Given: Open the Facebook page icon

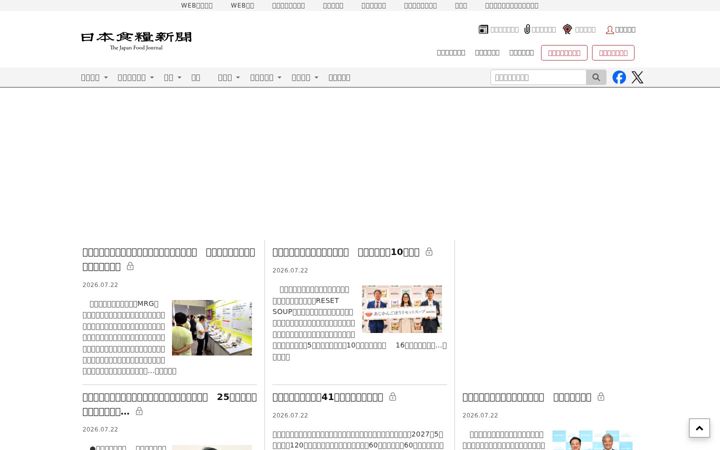Looking at the screenshot, I should coord(619,77).
